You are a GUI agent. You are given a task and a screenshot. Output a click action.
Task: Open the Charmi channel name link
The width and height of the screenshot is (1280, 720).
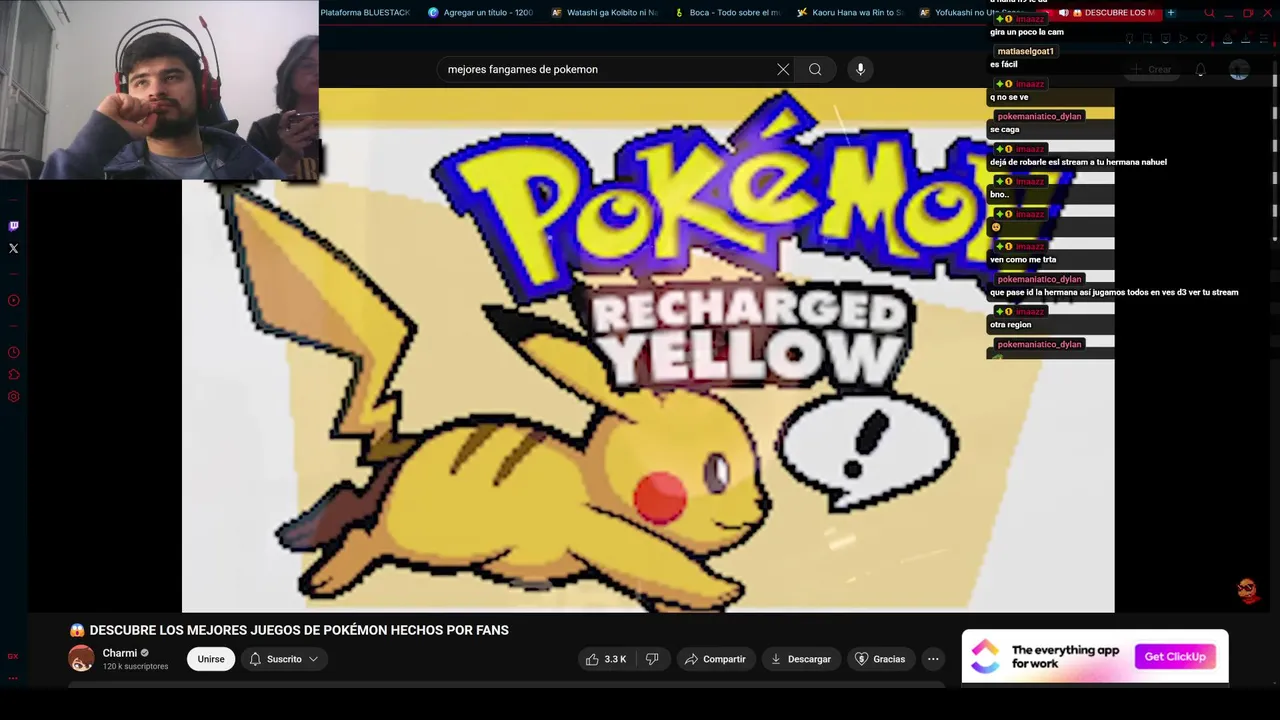coord(120,653)
